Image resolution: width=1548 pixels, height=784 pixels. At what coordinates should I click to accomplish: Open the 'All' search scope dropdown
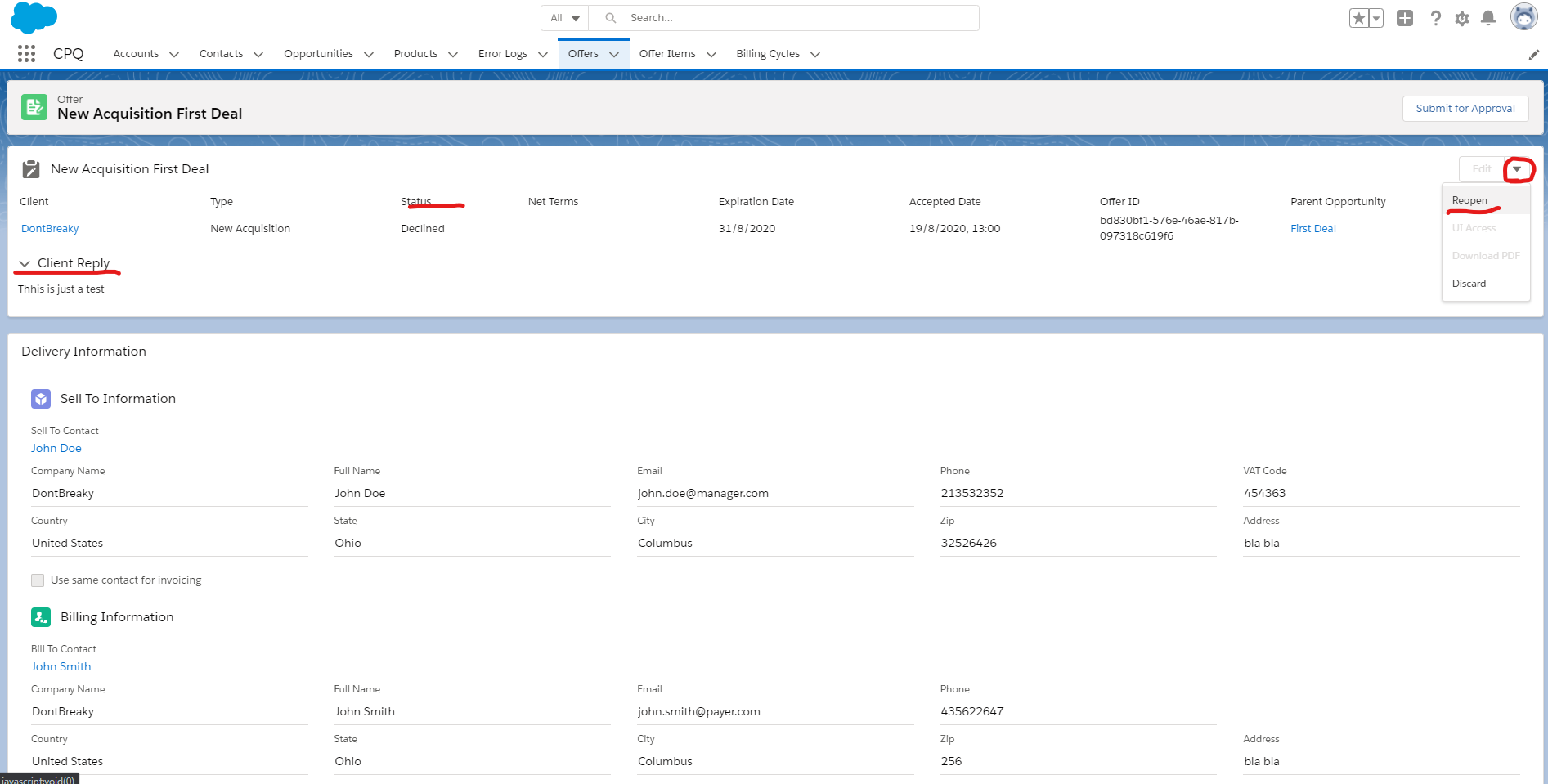564,18
